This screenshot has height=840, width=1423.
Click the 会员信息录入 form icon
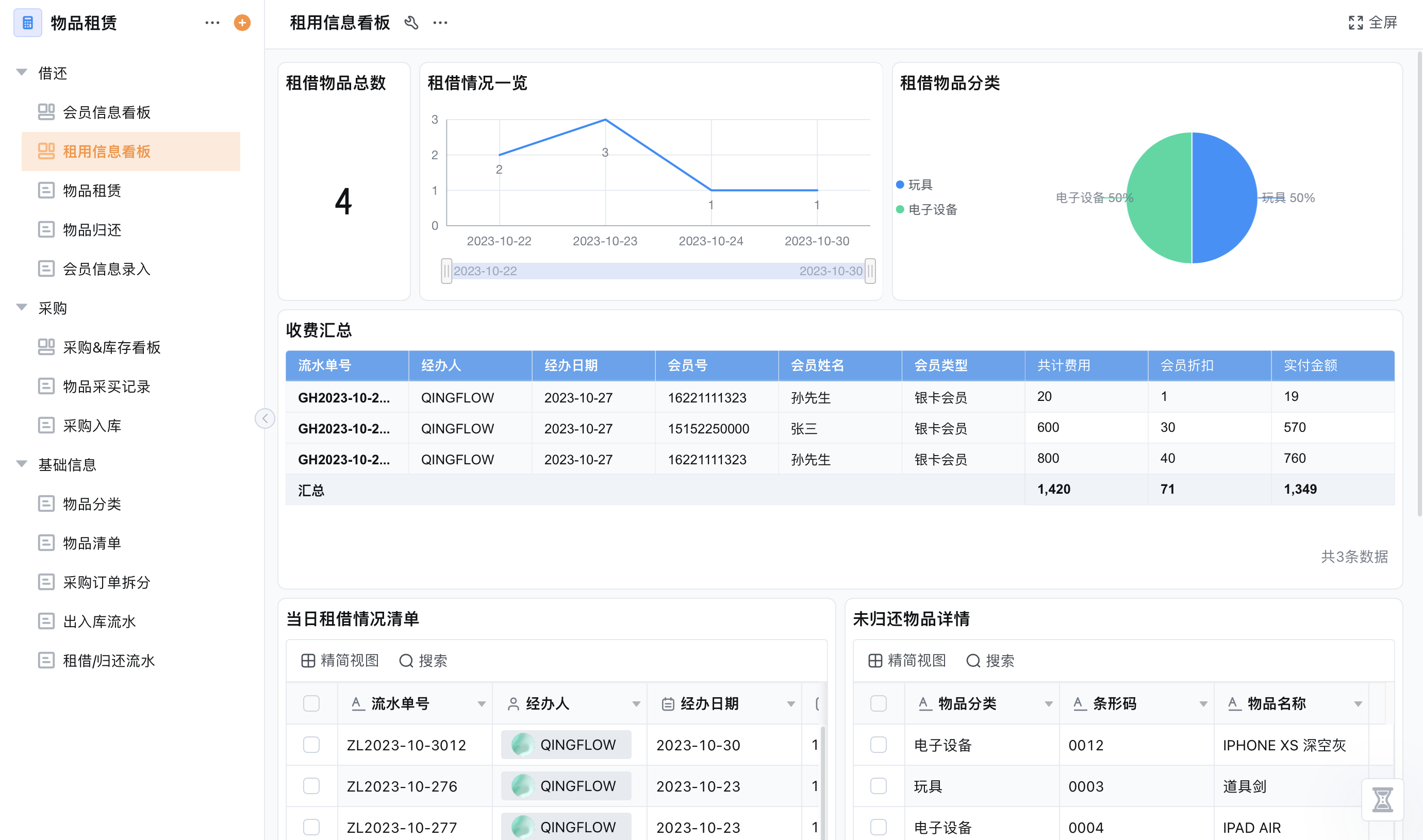[46, 268]
